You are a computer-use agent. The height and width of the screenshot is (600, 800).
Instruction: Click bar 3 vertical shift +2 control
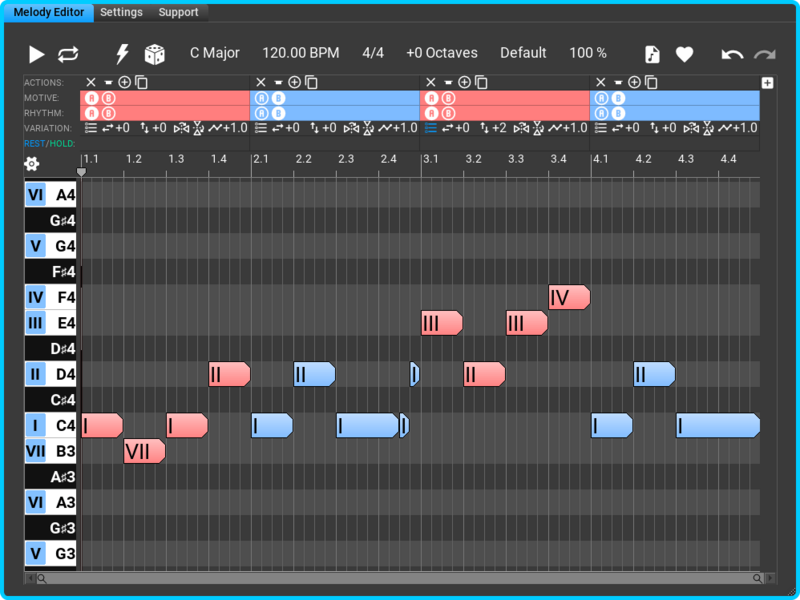click(493, 128)
